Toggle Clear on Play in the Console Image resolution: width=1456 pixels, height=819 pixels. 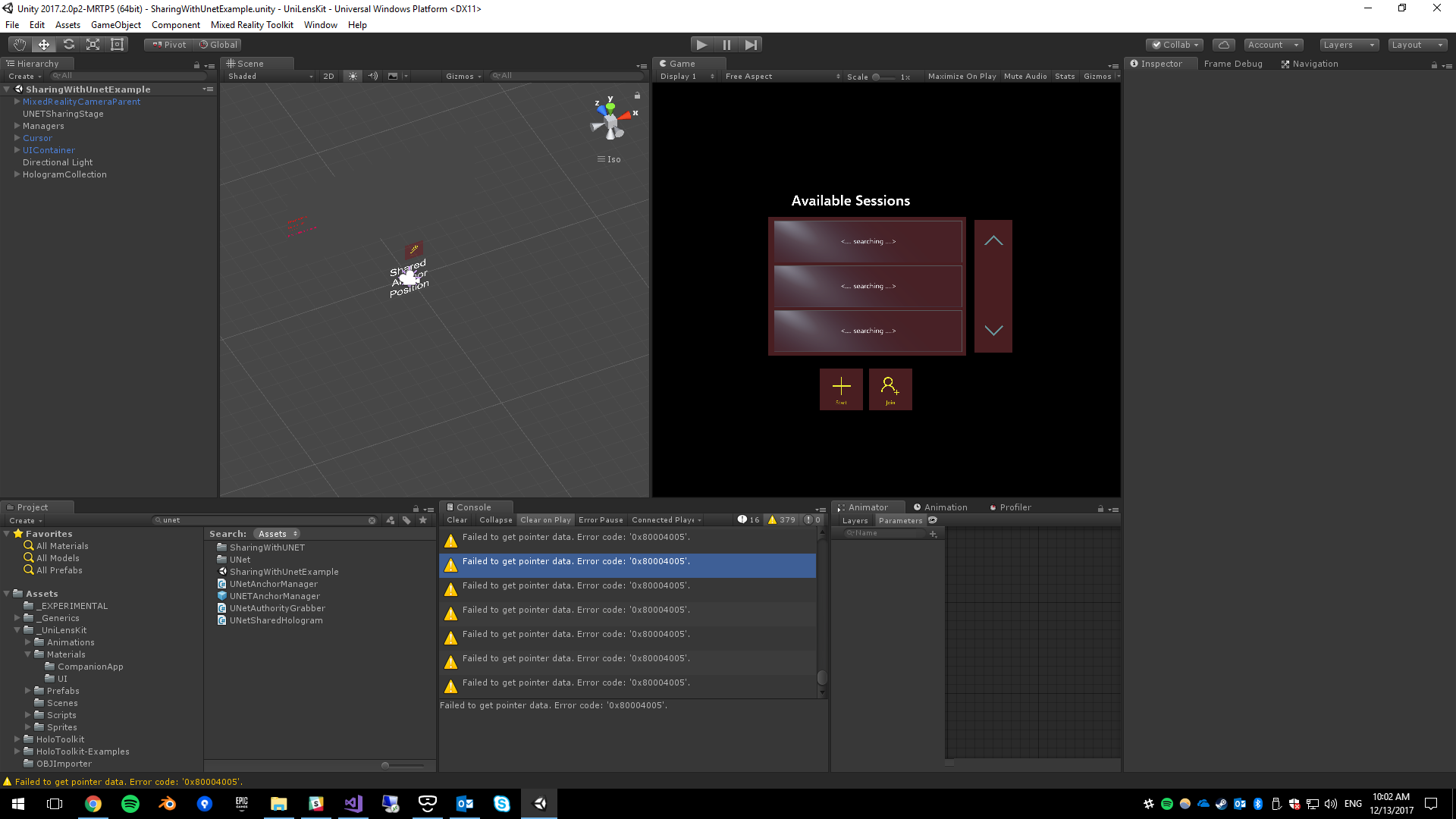[x=545, y=520]
